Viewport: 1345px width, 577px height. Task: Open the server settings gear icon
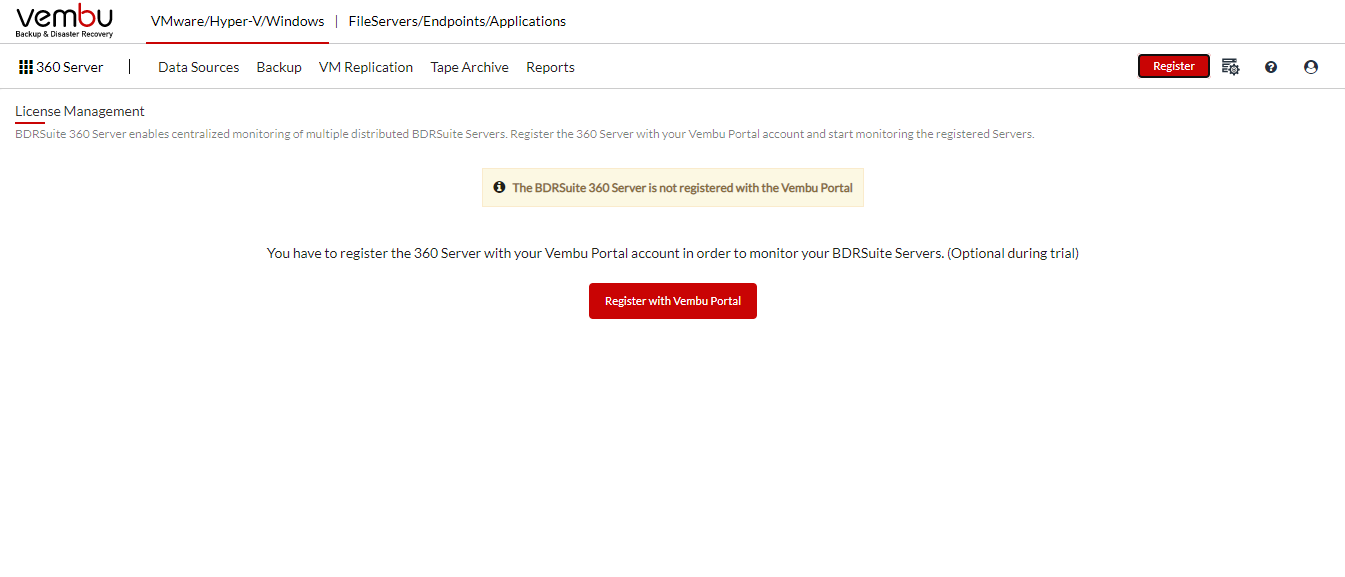click(1231, 67)
